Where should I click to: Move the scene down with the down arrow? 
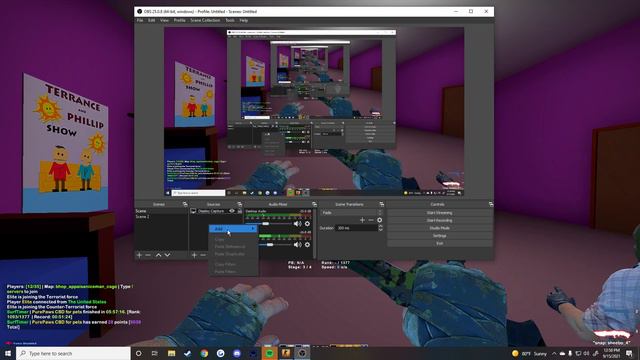tap(167, 255)
